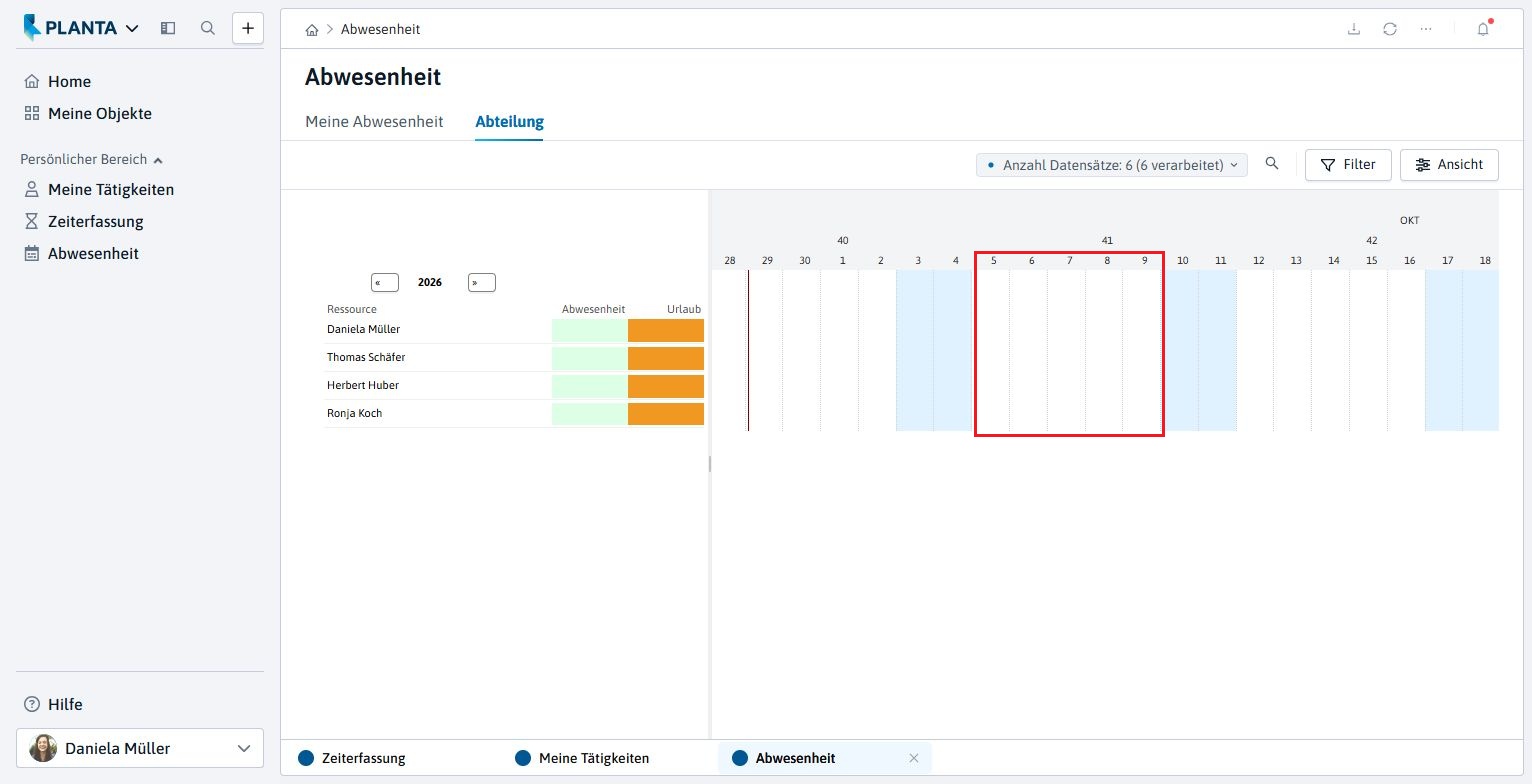The height and width of the screenshot is (784, 1532).
Task: Click the download icon in header
Action: coord(1354,29)
